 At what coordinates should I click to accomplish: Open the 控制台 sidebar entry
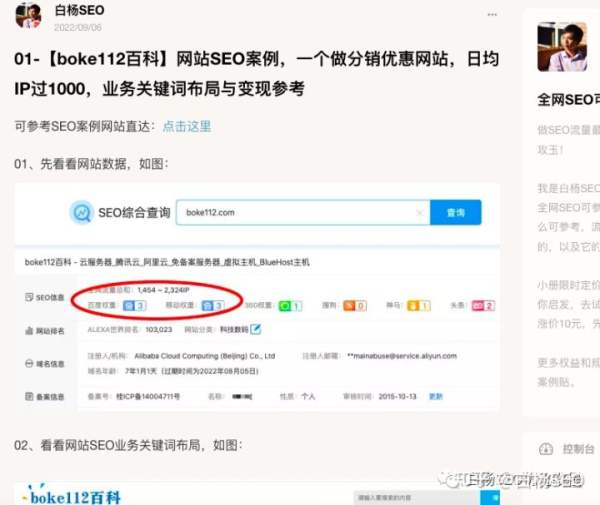click(x=578, y=448)
